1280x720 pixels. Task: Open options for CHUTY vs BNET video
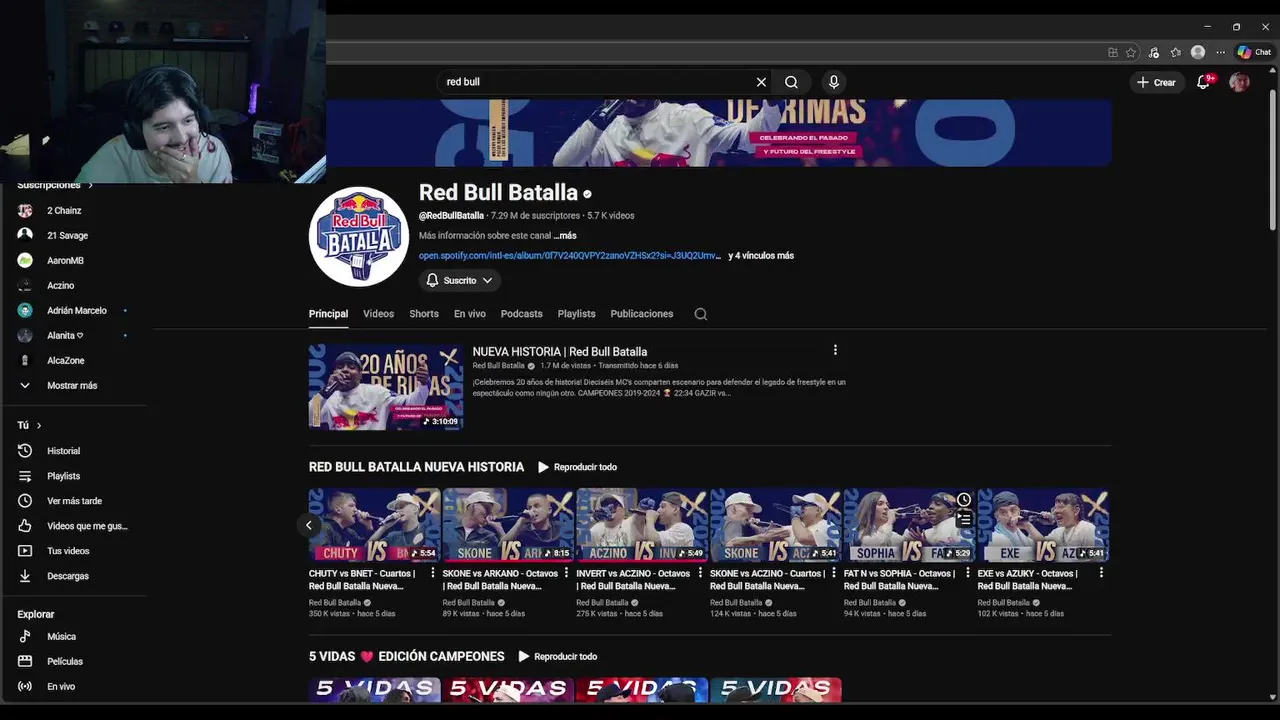tap(432, 573)
